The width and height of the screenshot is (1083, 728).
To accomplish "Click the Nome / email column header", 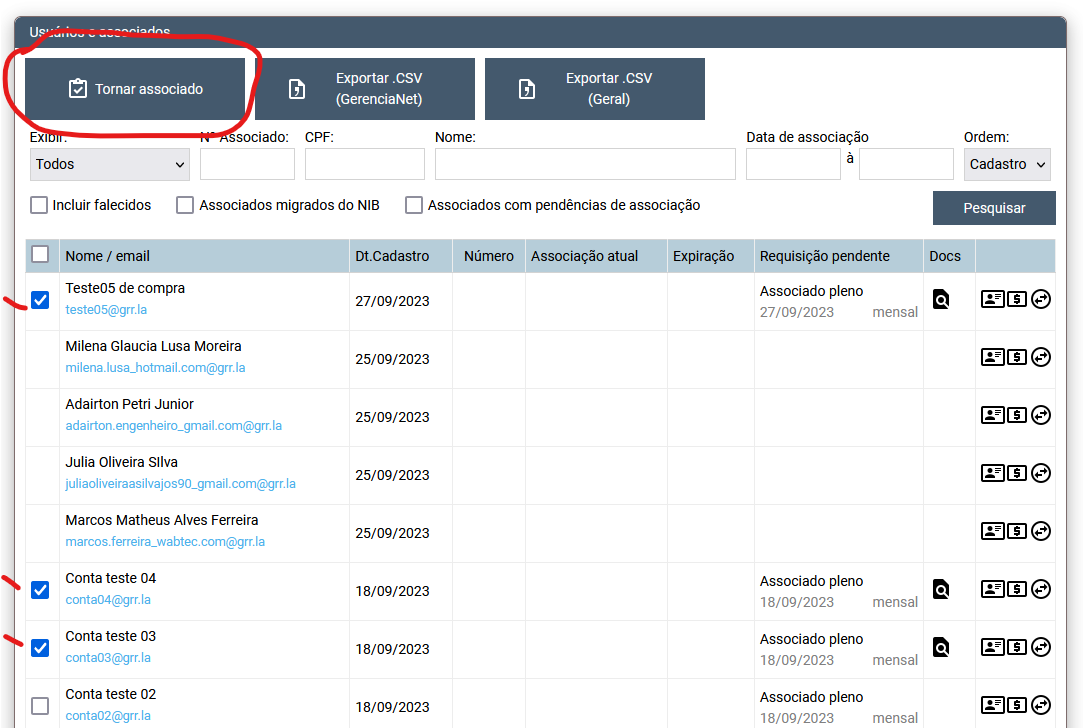I will [108, 256].
